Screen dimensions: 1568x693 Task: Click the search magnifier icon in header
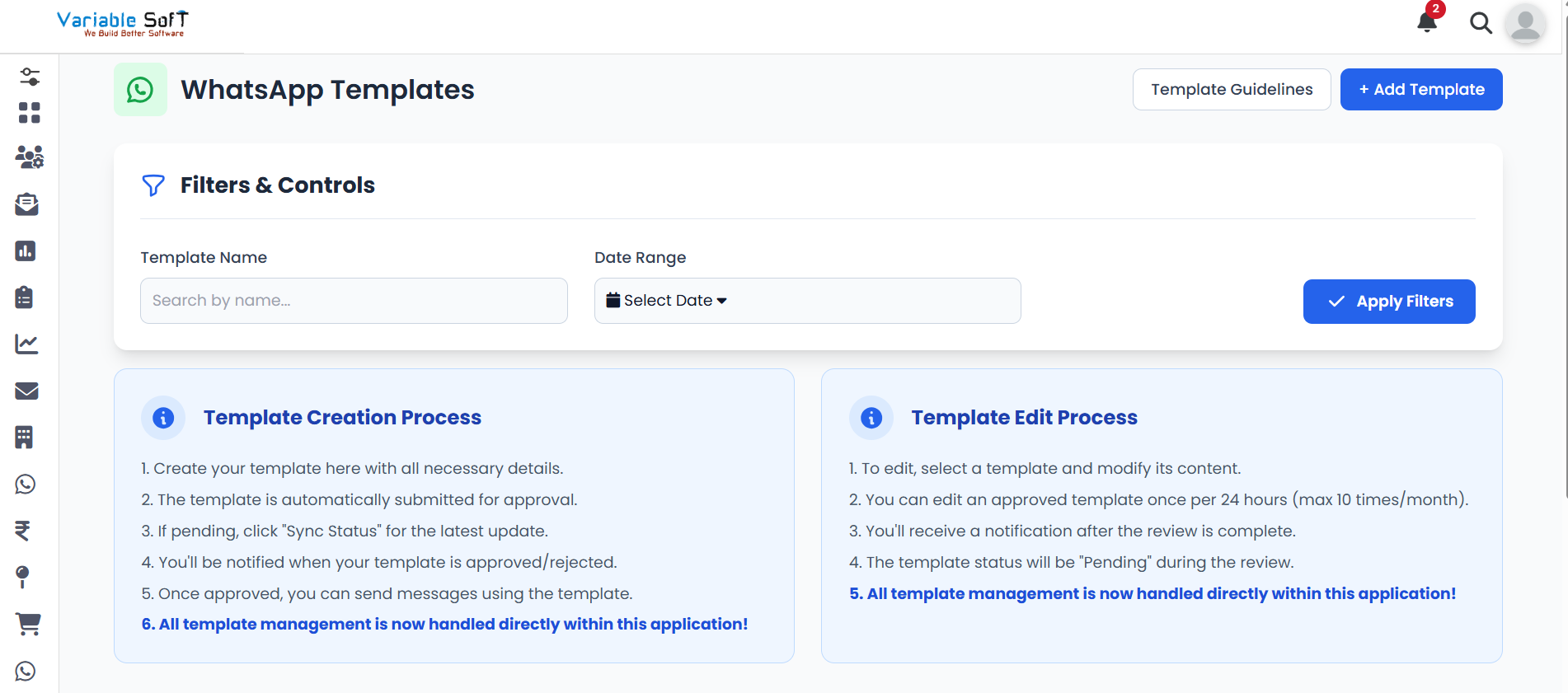pyautogui.click(x=1481, y=23)
